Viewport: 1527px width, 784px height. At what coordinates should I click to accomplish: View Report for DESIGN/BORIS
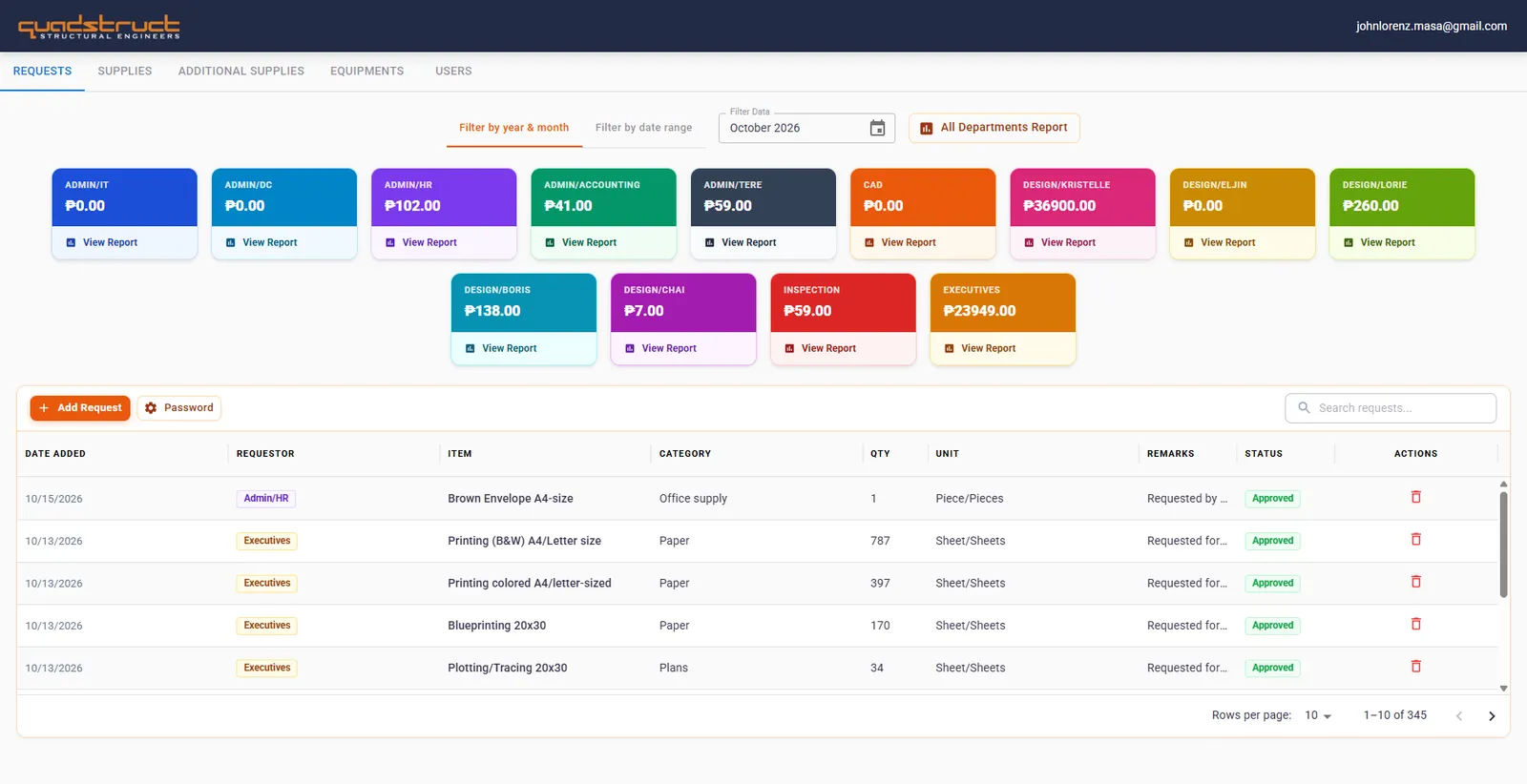524,349
